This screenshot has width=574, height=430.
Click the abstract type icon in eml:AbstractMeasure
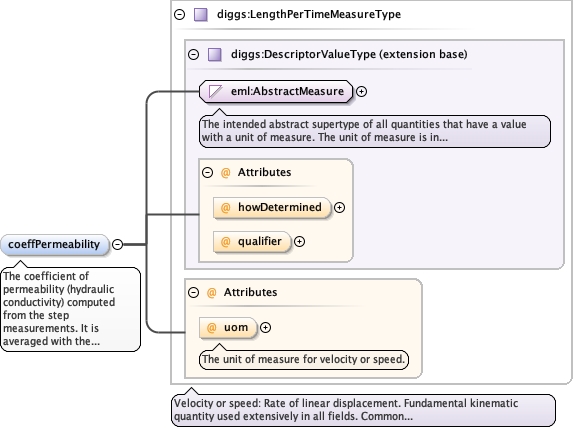tap(215, 91)
